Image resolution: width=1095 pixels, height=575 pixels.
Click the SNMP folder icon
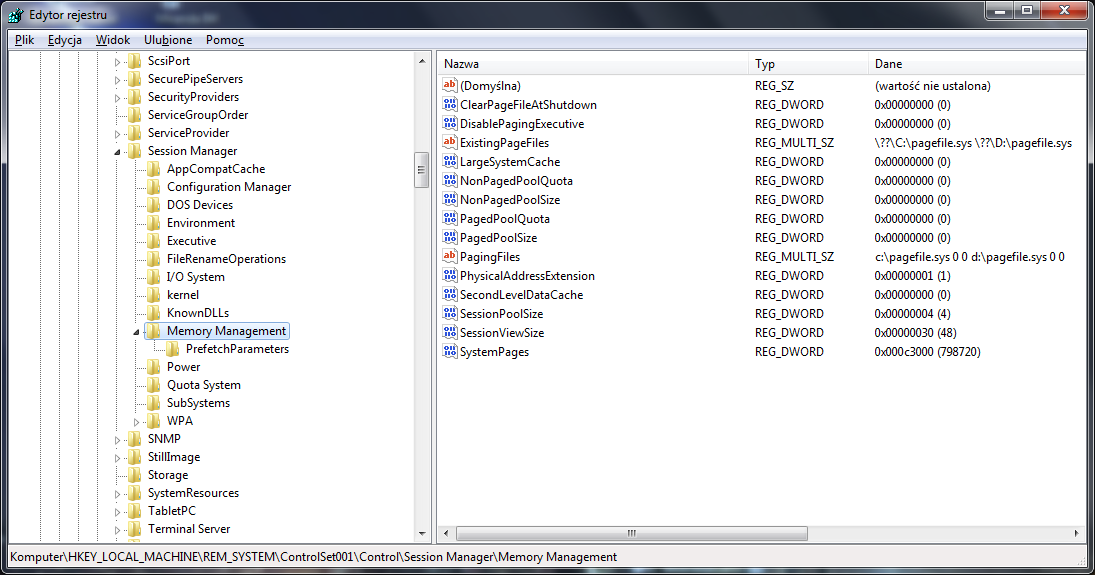(135, 439)
